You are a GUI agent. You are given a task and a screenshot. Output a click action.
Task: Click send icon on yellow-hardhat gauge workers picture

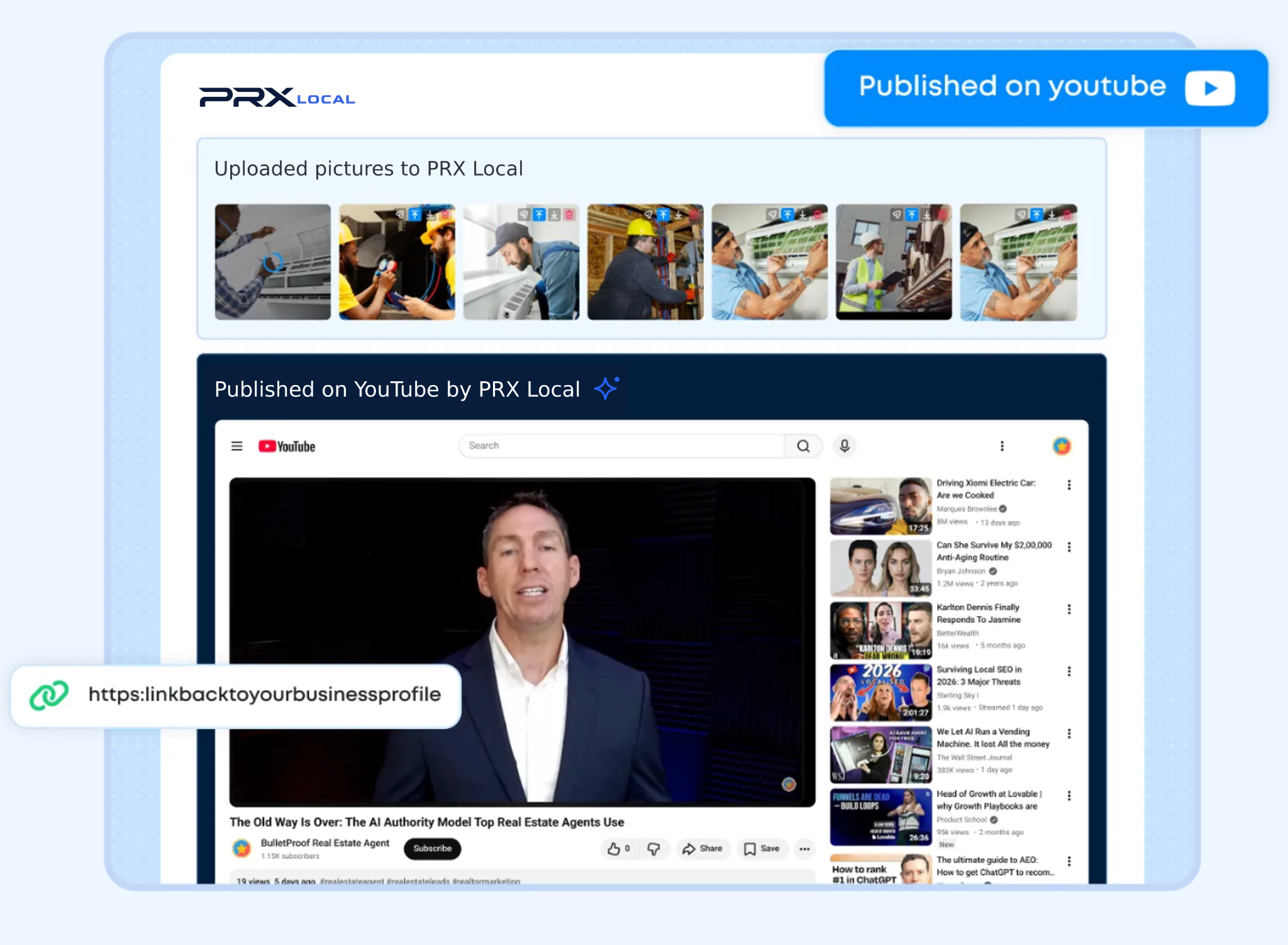coord(399,215)
